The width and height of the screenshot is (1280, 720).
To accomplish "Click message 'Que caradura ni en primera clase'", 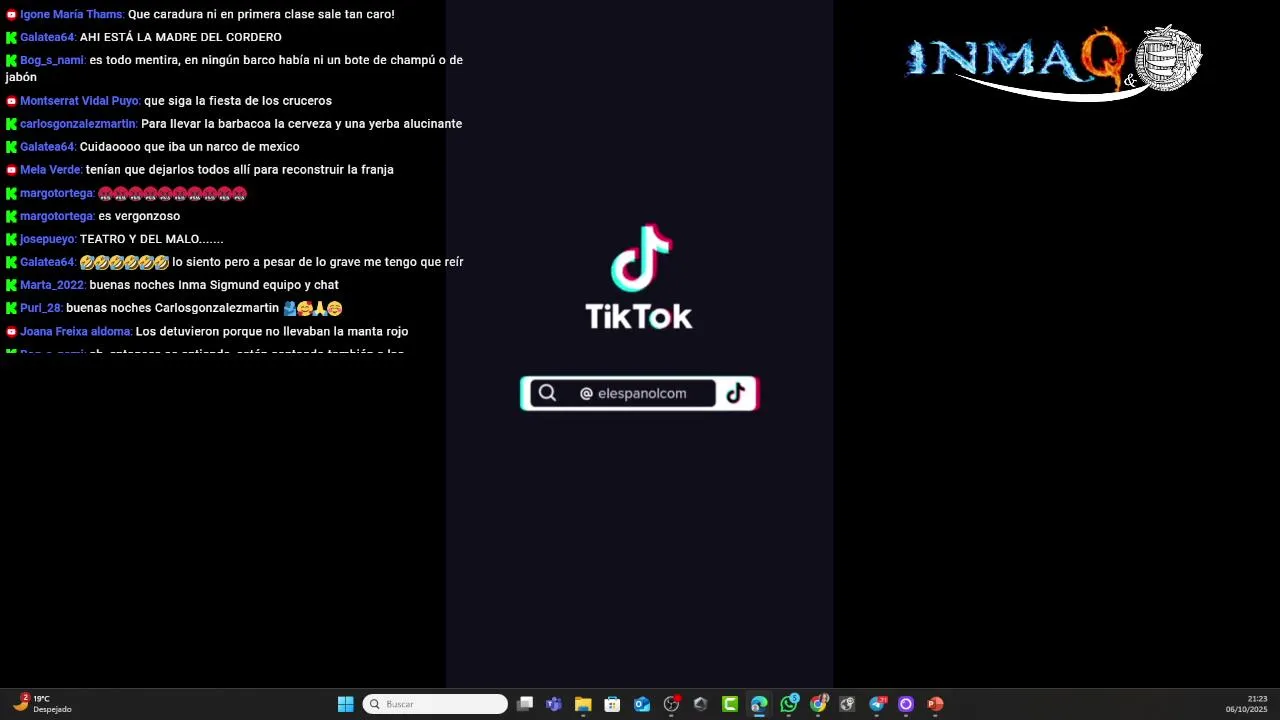I will pos(261,15).
